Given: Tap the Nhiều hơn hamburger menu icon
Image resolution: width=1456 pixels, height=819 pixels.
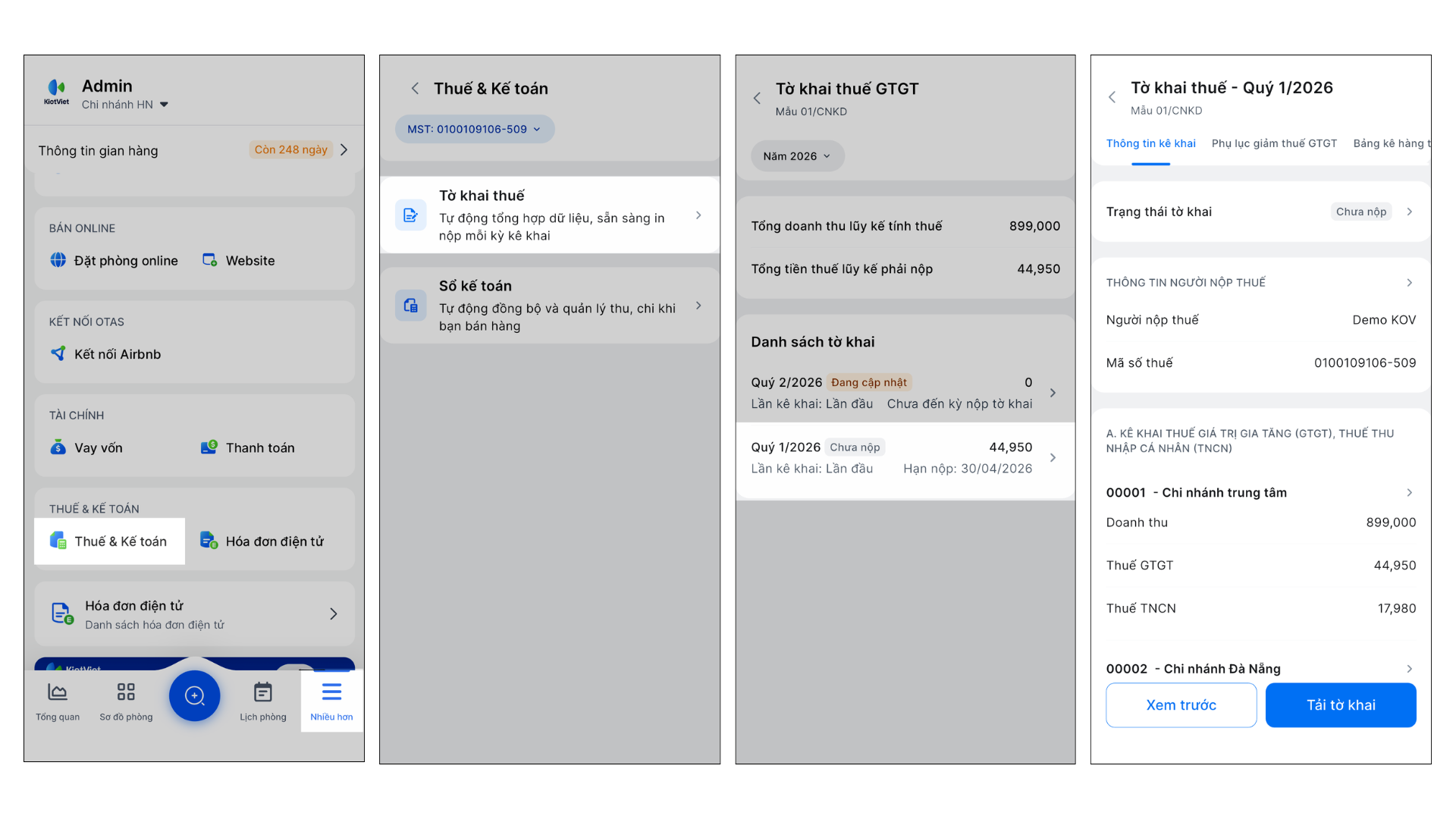Looking at the screenshot, I should point(331,692).
